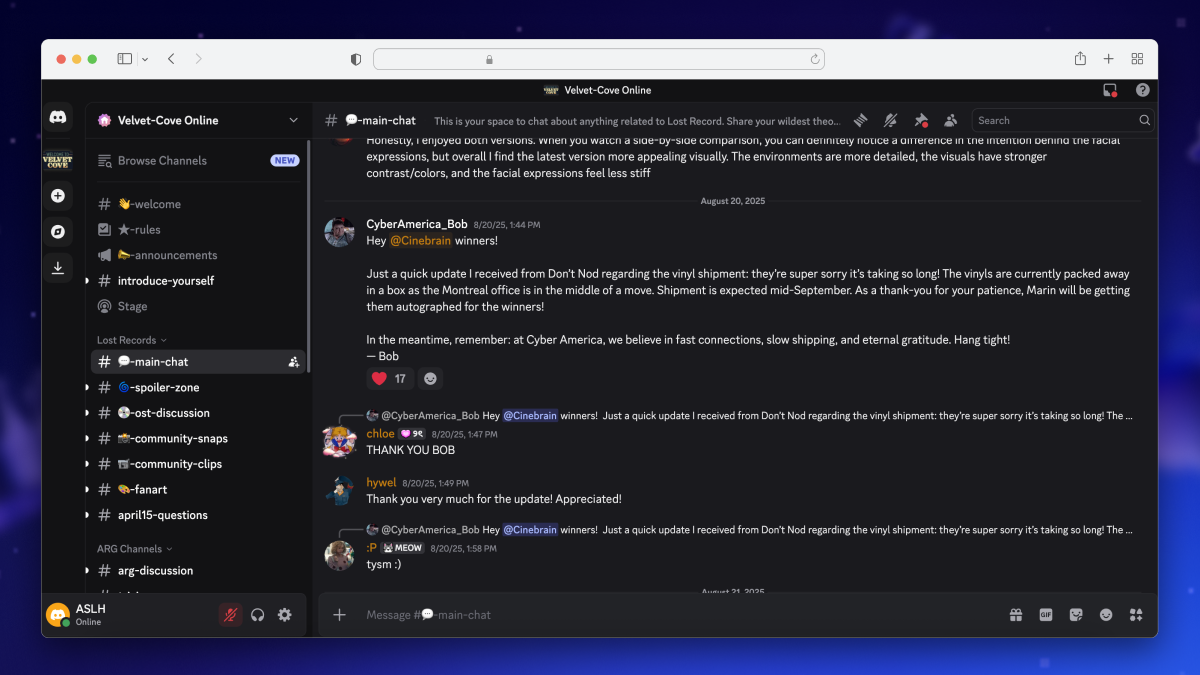This screenshot has width=1200, height=675.
Task: Click the MEOW server tag badge
Action: click(402, 548)
